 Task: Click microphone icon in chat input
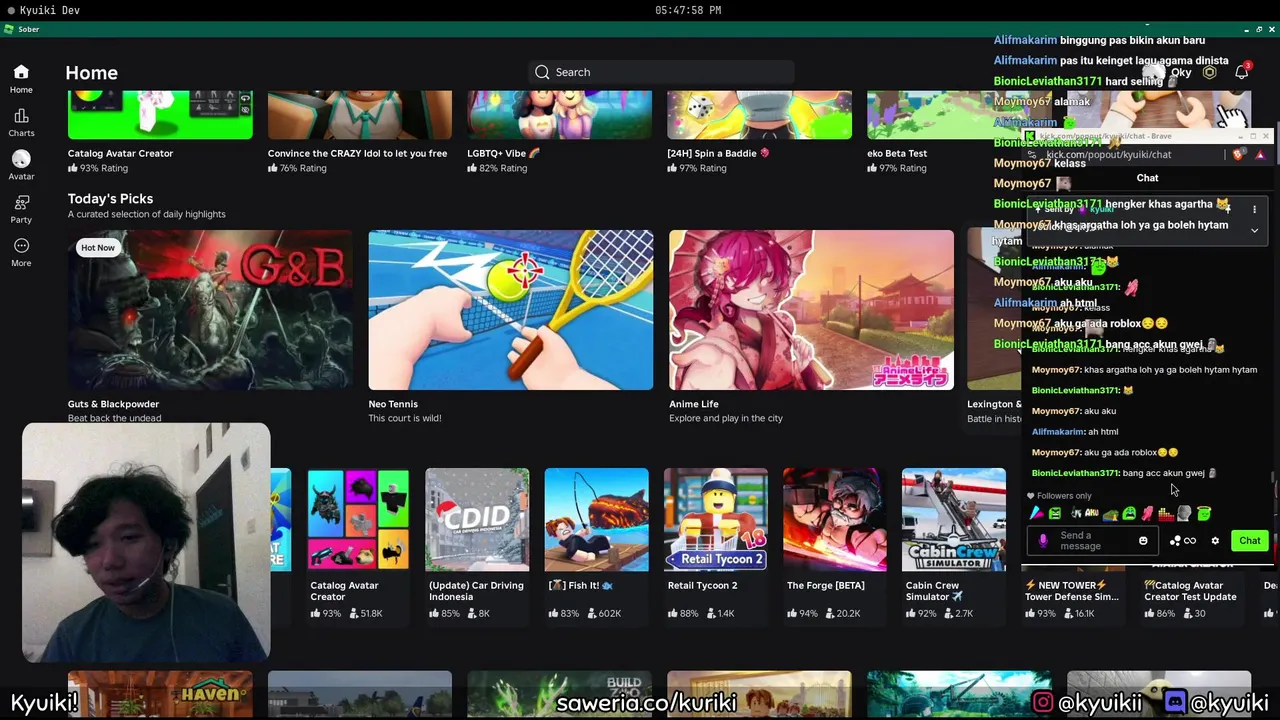[1043, 541]
